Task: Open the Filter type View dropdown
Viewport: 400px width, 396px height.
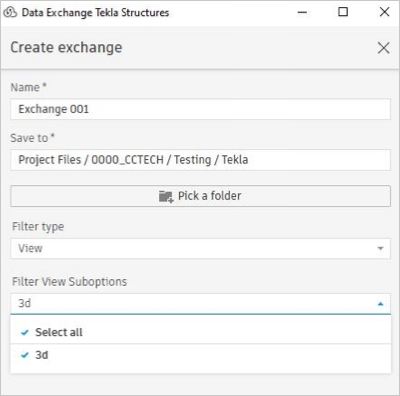Action: [x=200, y=248]
